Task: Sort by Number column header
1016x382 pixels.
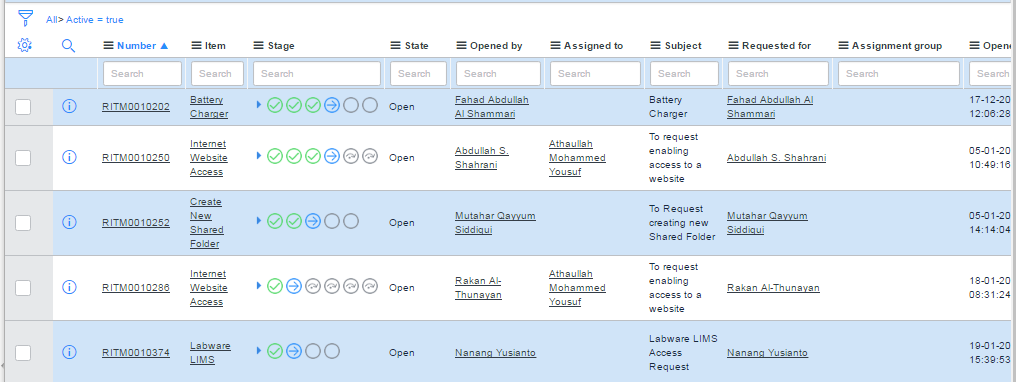Action: 137,46
